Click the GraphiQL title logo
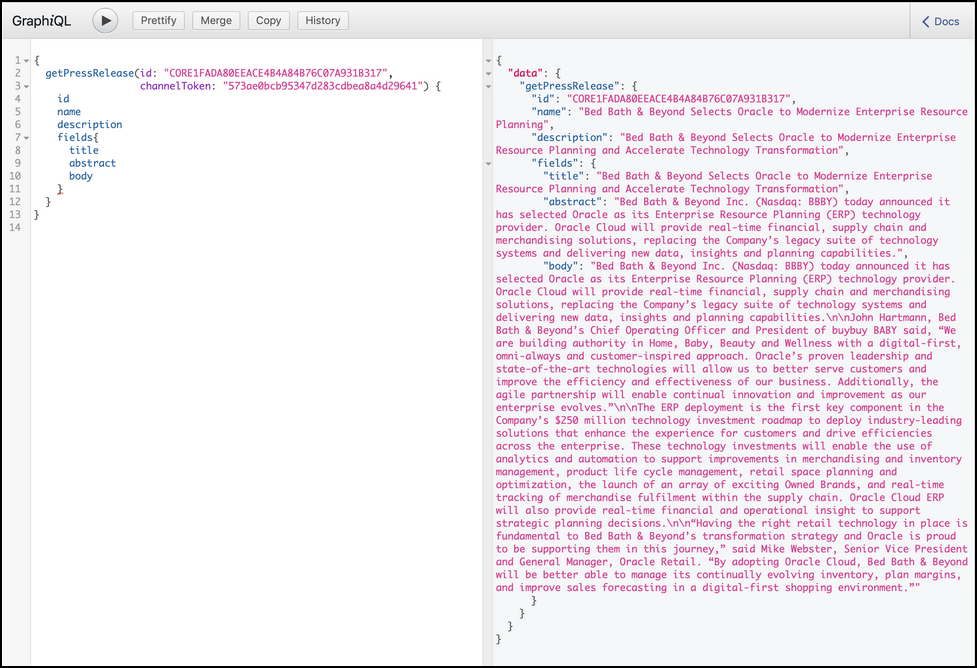 coord(41,21)
